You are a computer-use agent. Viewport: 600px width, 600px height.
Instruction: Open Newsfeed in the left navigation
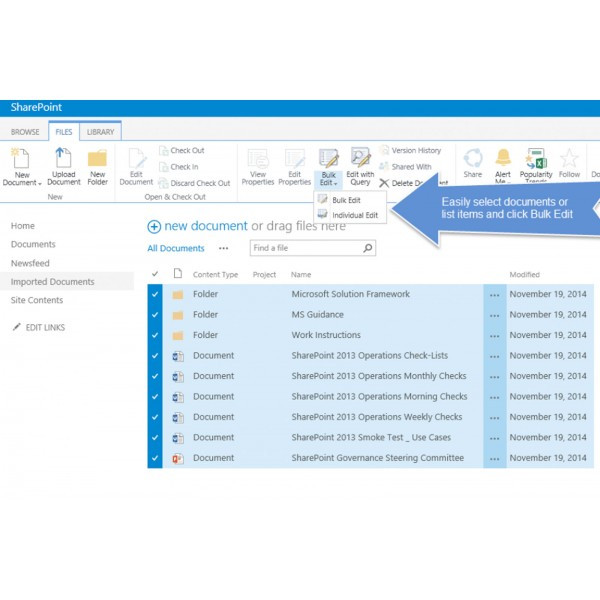click(30, 263)
